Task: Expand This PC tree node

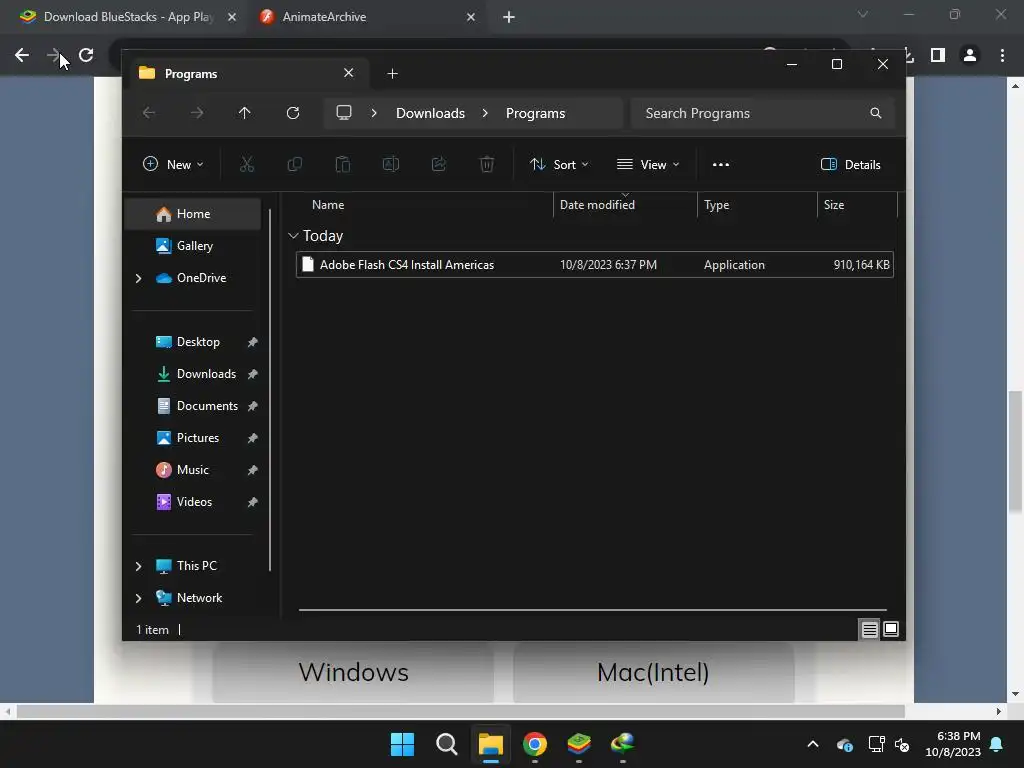Action: click(138, 566)
